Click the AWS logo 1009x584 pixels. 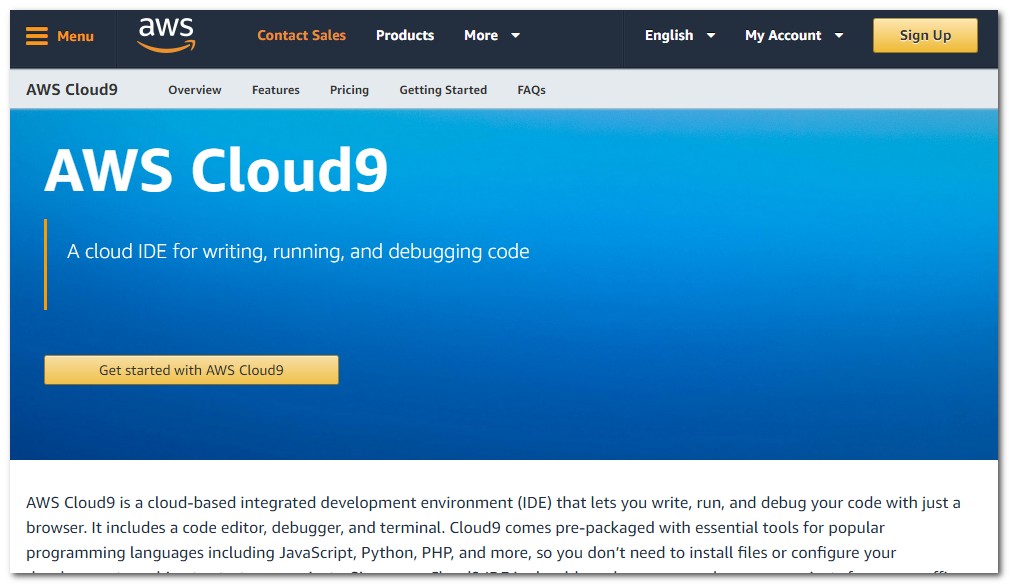click(166, 35)
